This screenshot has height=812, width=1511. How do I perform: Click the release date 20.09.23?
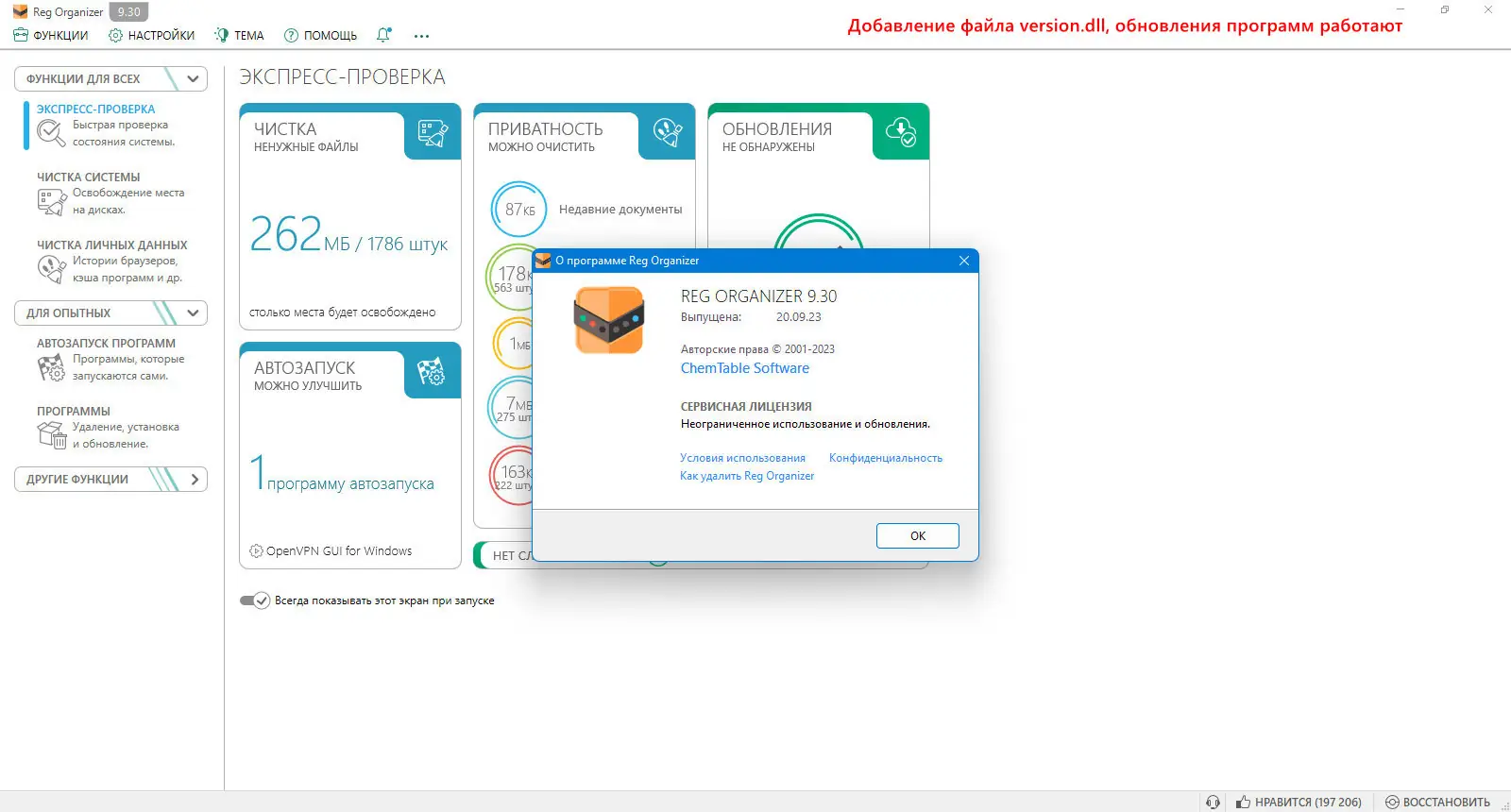[799, 317]
